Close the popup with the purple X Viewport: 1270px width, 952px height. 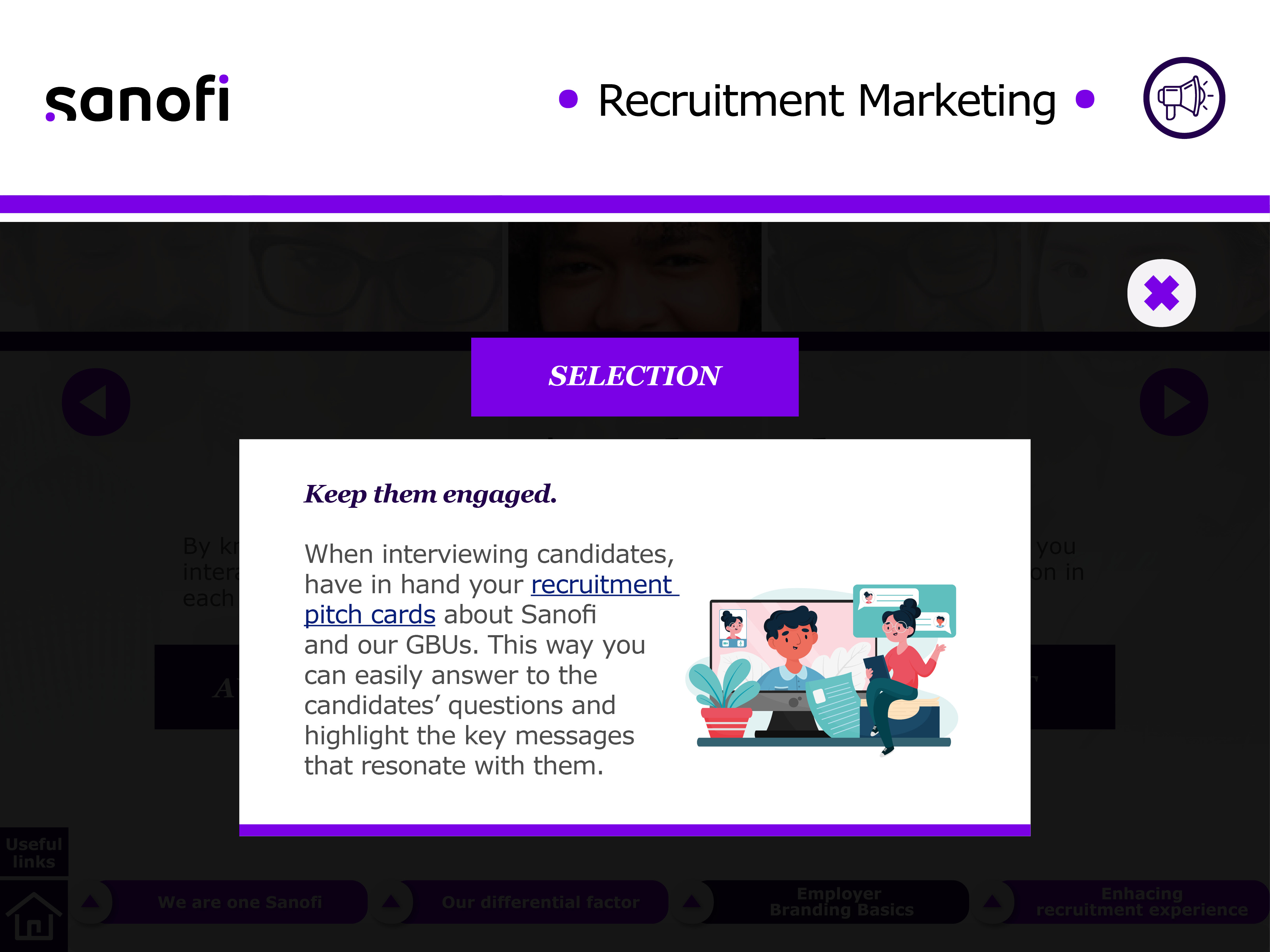coord(1161,293)
